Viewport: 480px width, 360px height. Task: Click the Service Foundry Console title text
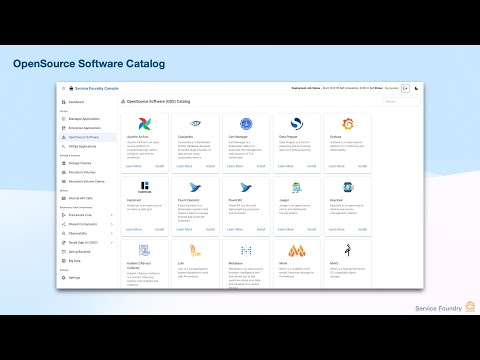pyautogui.click(x=97, y=88)
